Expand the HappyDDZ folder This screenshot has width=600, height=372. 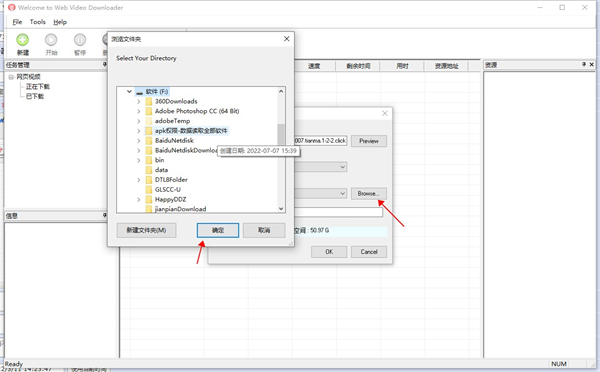click(139, 199)
